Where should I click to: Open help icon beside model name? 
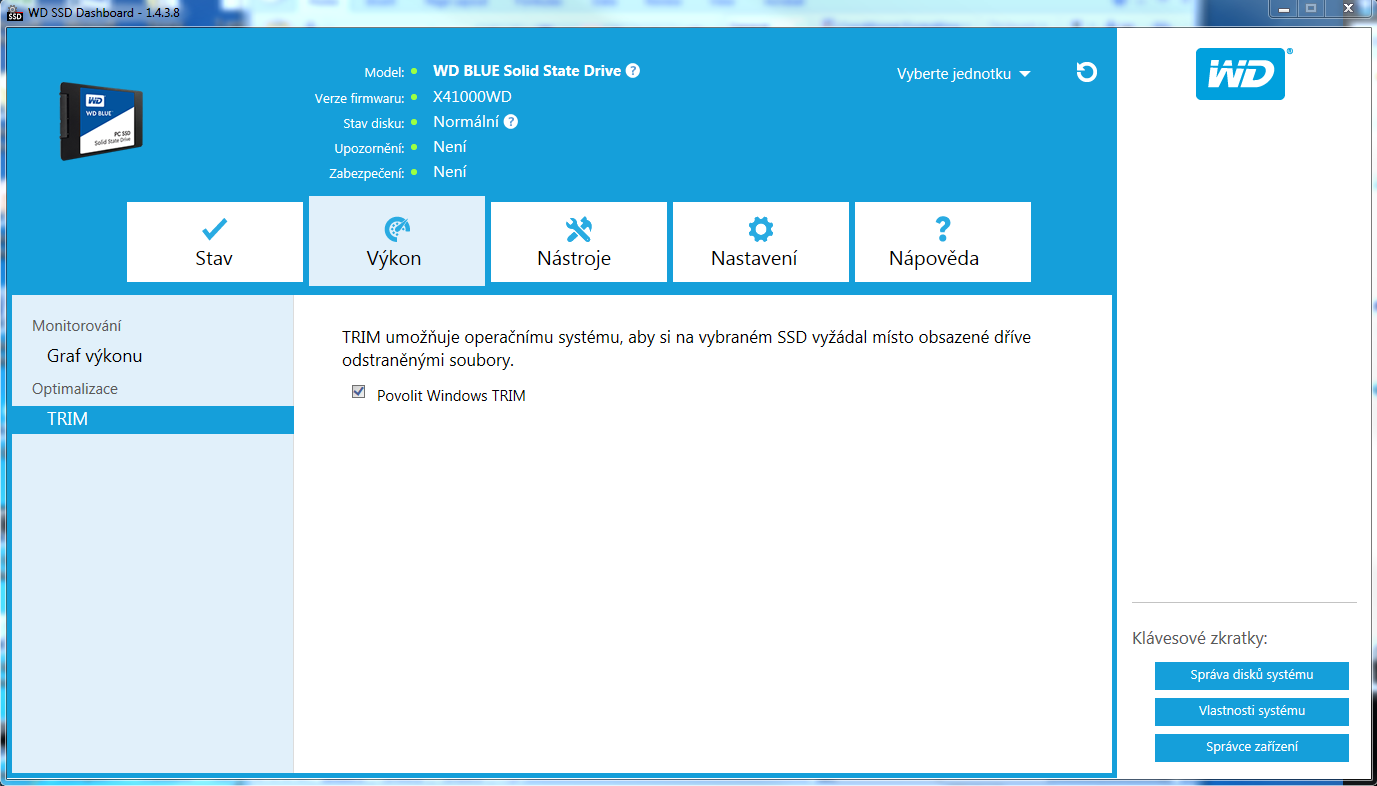point(633,71)
